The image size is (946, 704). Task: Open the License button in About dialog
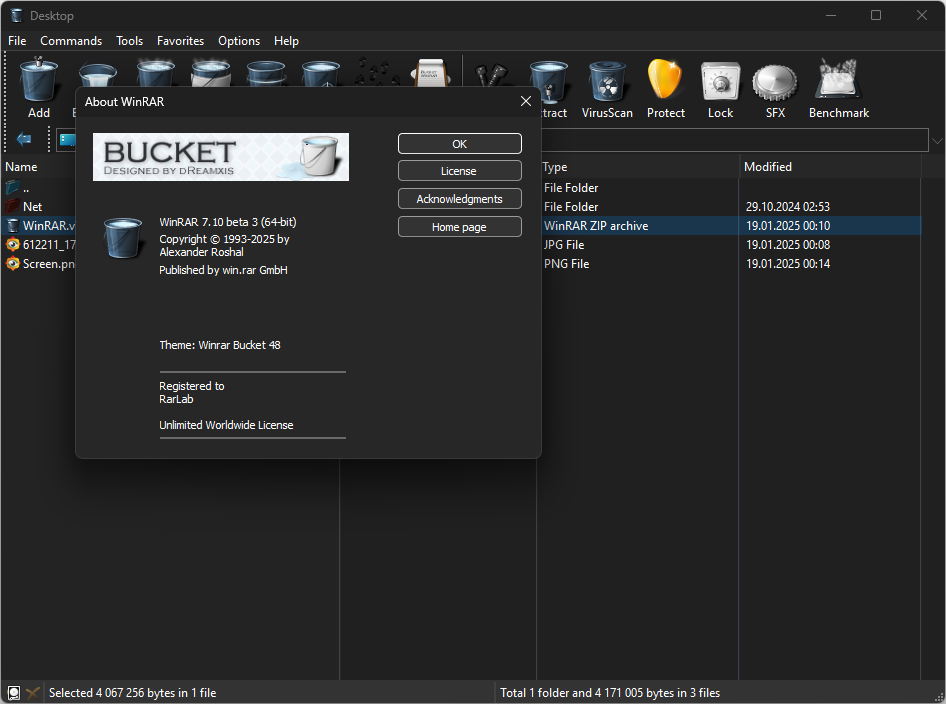pyautogui.click(x=460, y=171)
